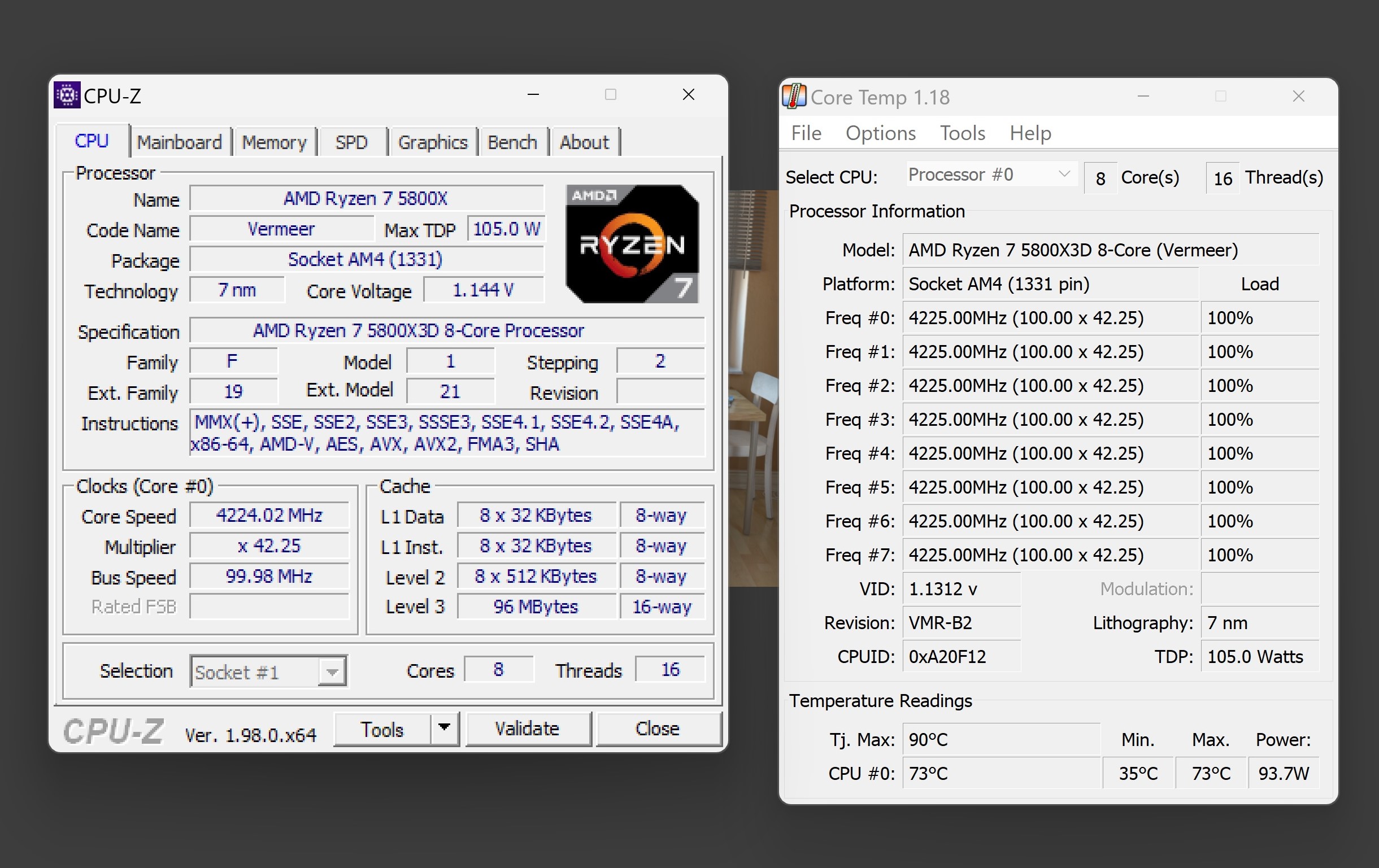
Task: Click the CPUID value '0xA20F12'
Action: [961, 656]
